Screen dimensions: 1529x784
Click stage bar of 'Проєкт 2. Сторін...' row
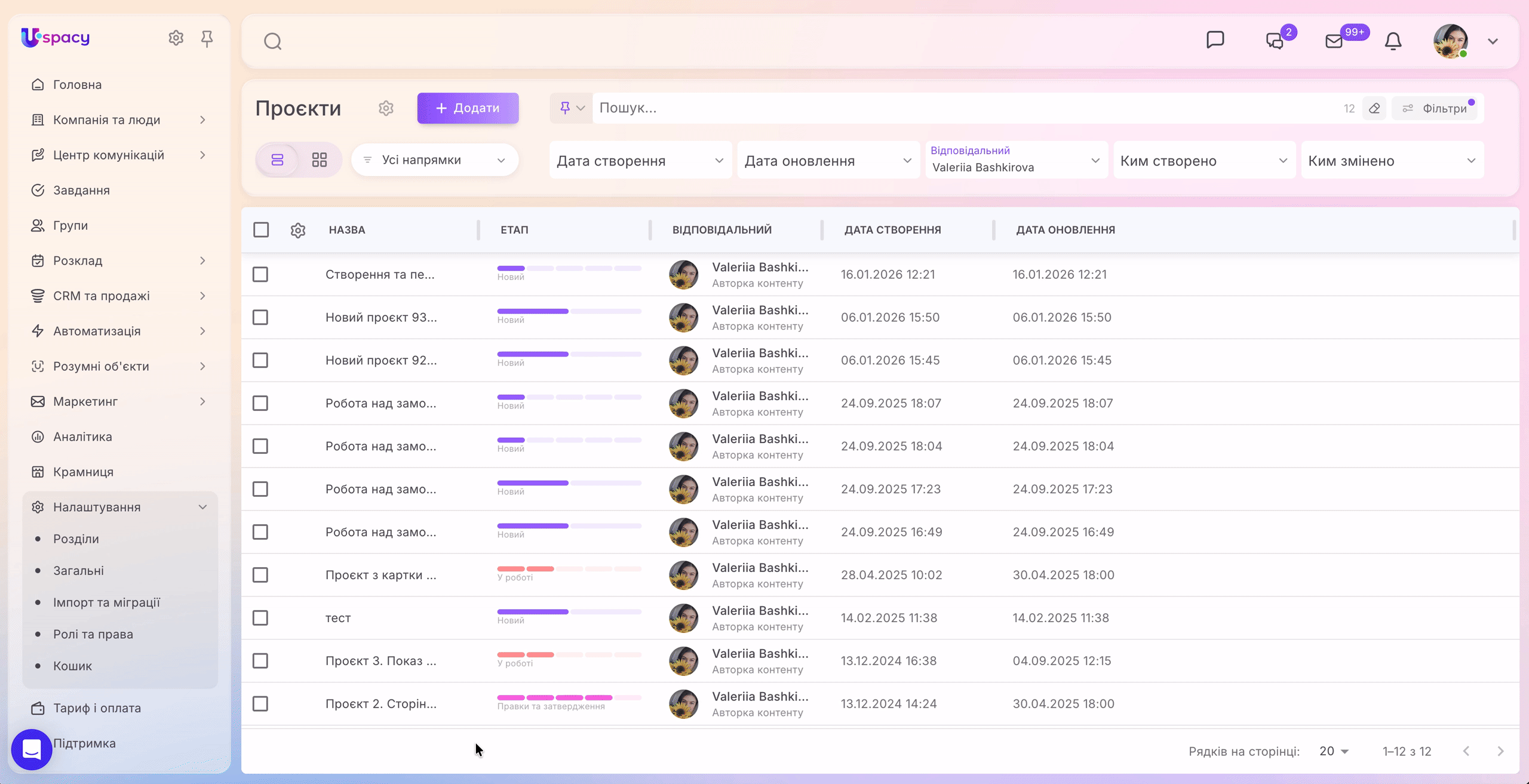(569, 698)
